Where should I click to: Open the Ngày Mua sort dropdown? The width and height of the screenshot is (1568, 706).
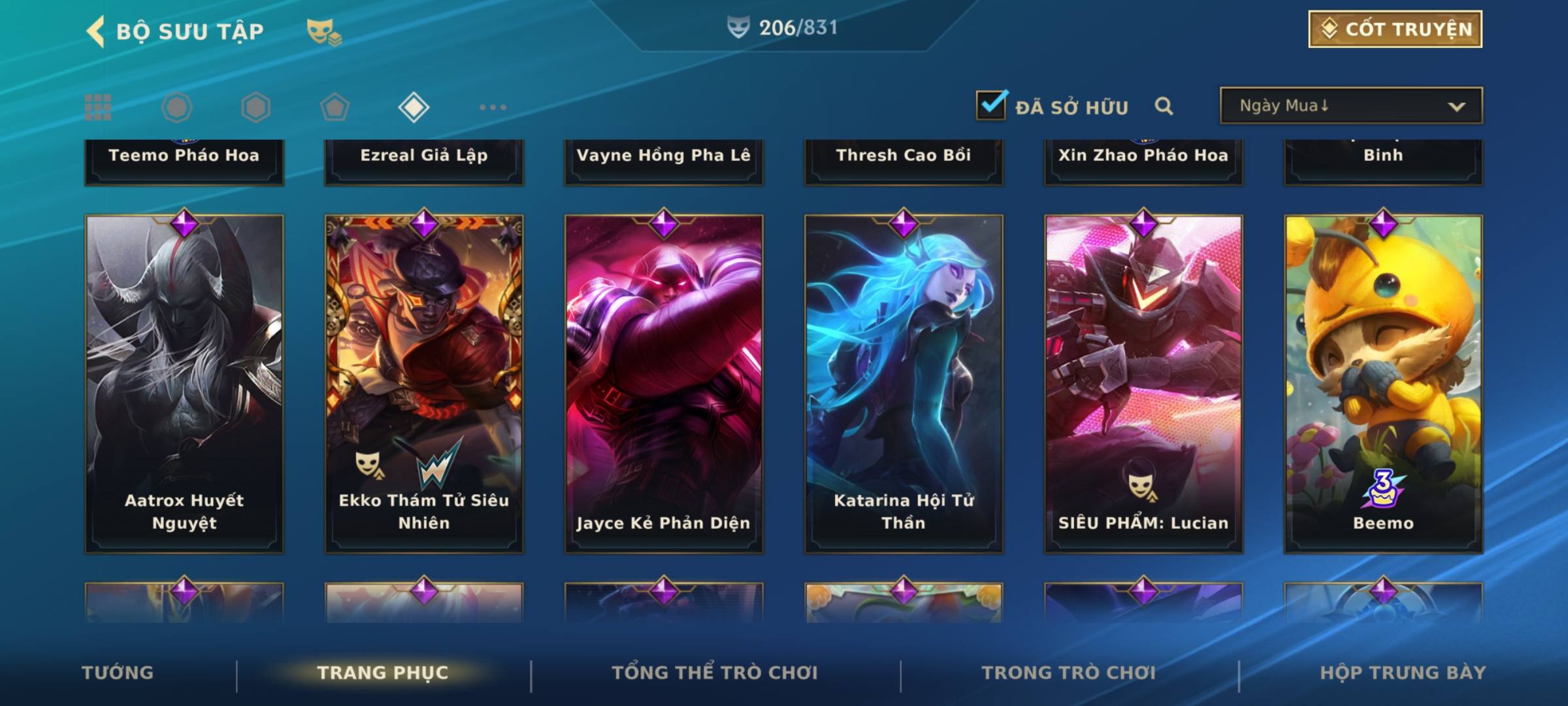click(1351, 105)
